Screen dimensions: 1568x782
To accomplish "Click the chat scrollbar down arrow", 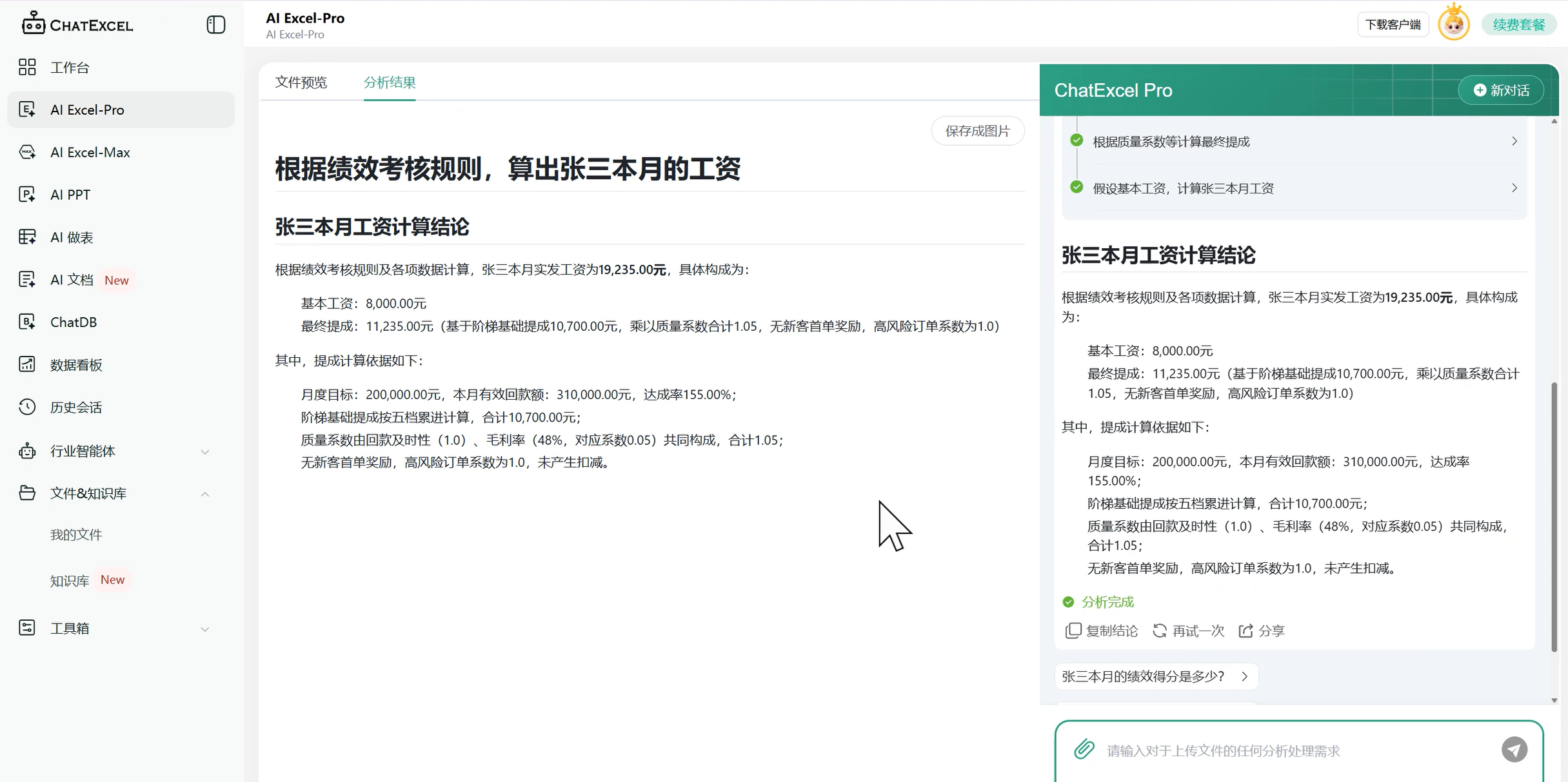I will (1554, 700).
